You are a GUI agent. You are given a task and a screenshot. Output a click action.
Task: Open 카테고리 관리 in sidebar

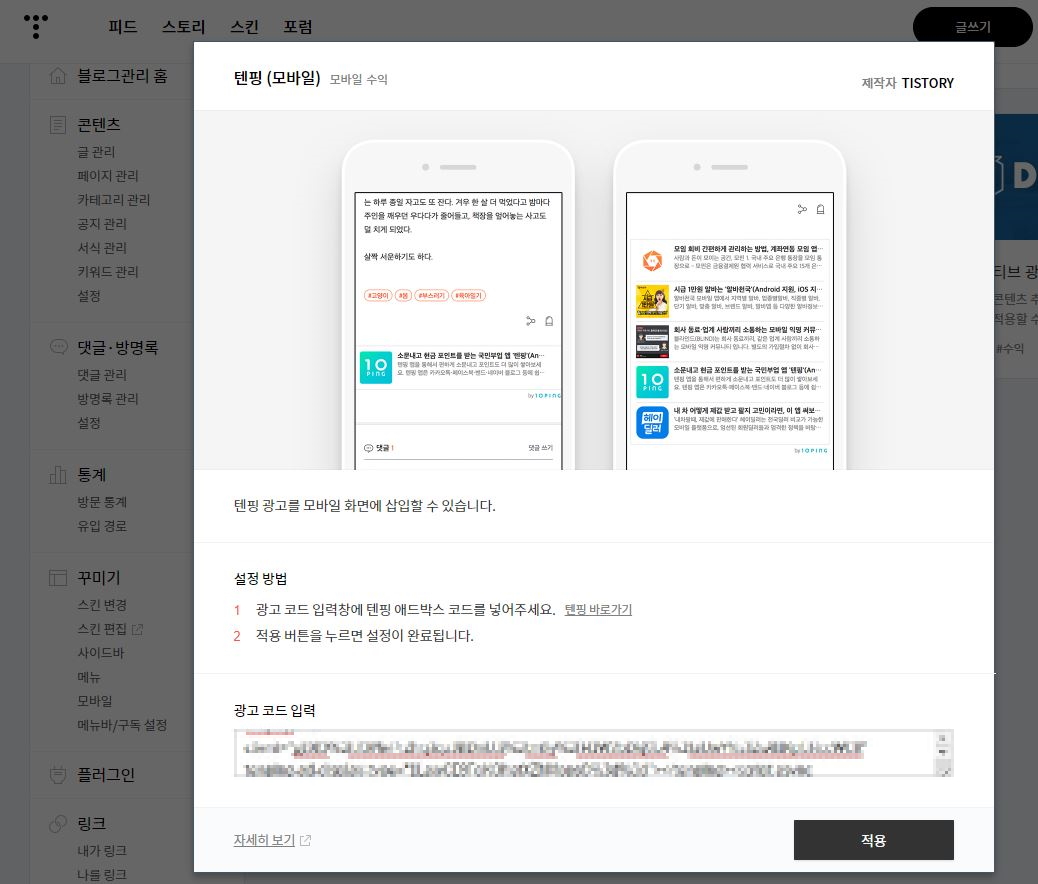coord(114,200)
